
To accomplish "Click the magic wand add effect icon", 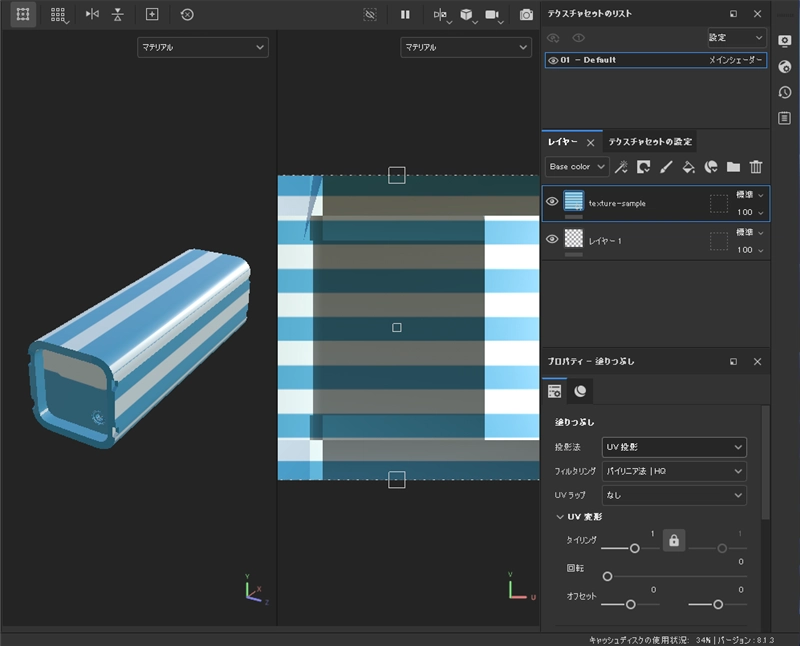I will pos(621,167).
